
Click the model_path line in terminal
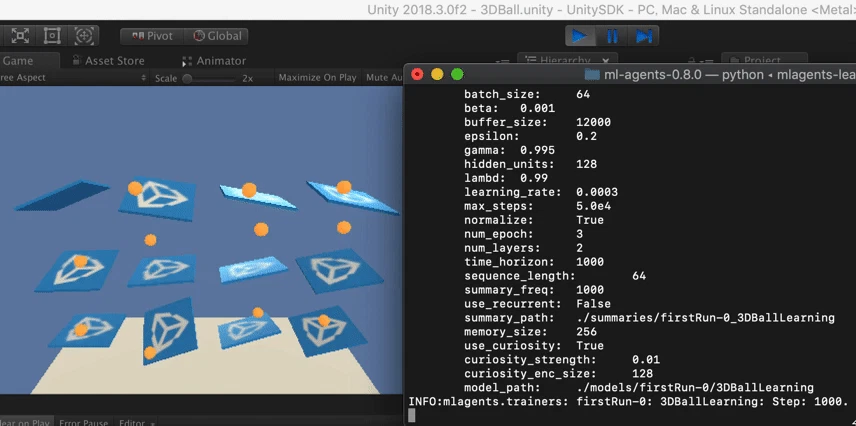pos(639,388)
